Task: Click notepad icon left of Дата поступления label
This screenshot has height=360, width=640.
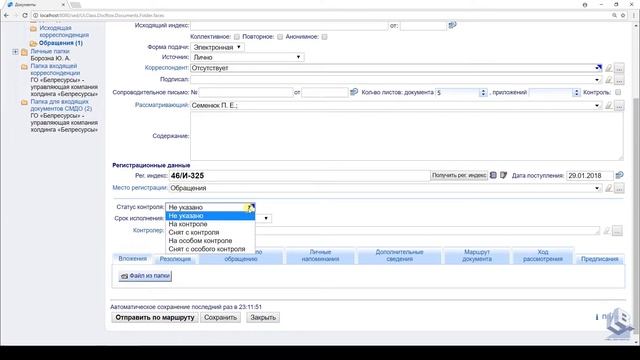Action: (503, 175)
